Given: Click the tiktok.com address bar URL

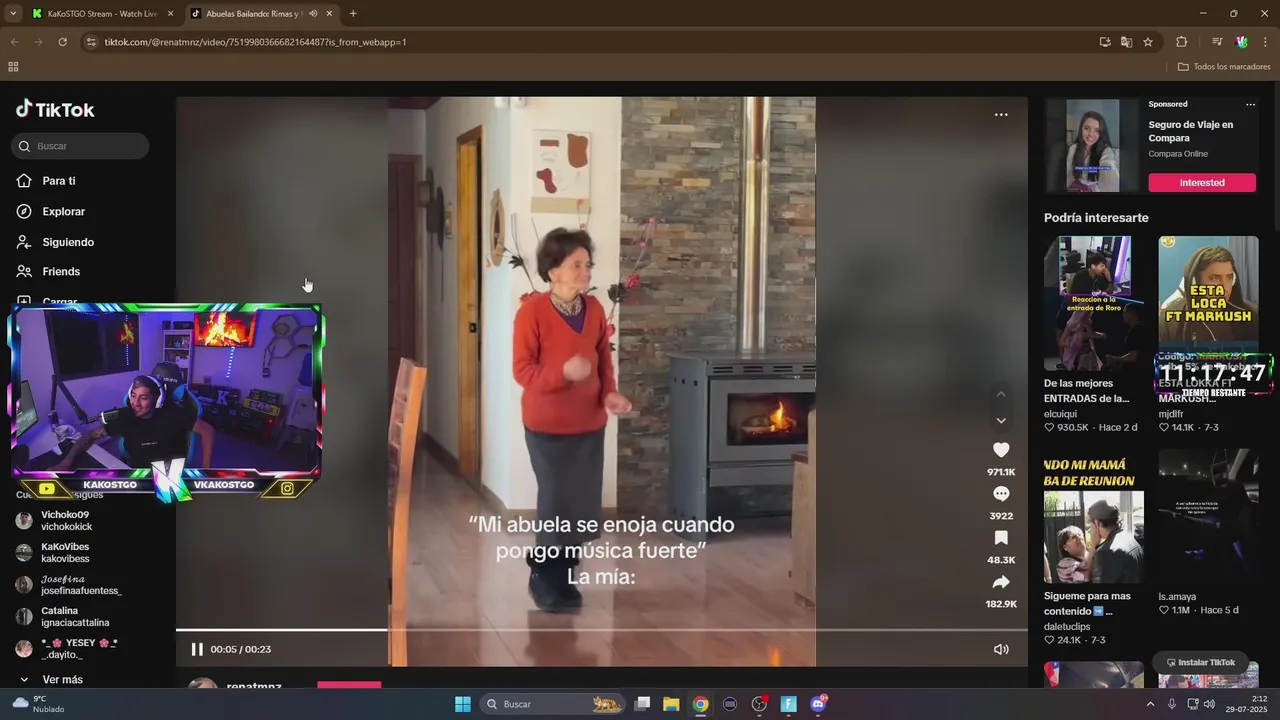Looking at the screenshot, I should click(x=255, y=42).
